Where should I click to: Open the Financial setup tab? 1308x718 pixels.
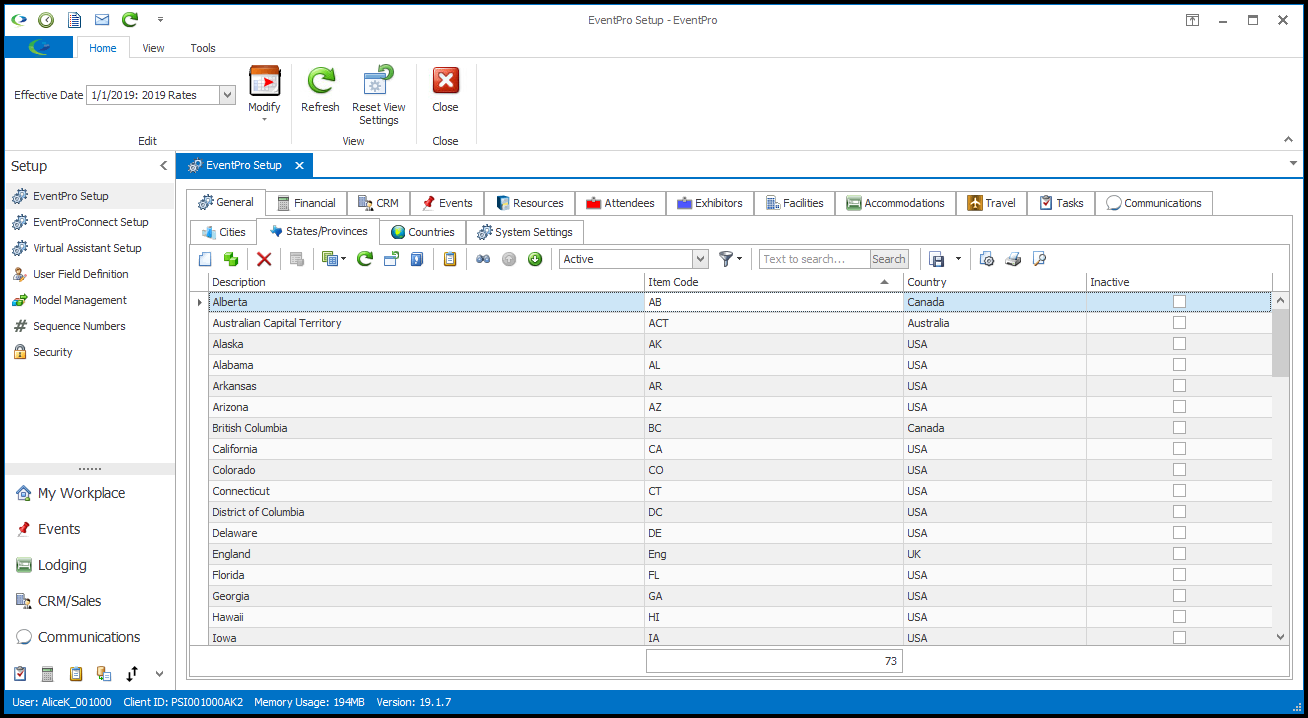pos(306,203)
